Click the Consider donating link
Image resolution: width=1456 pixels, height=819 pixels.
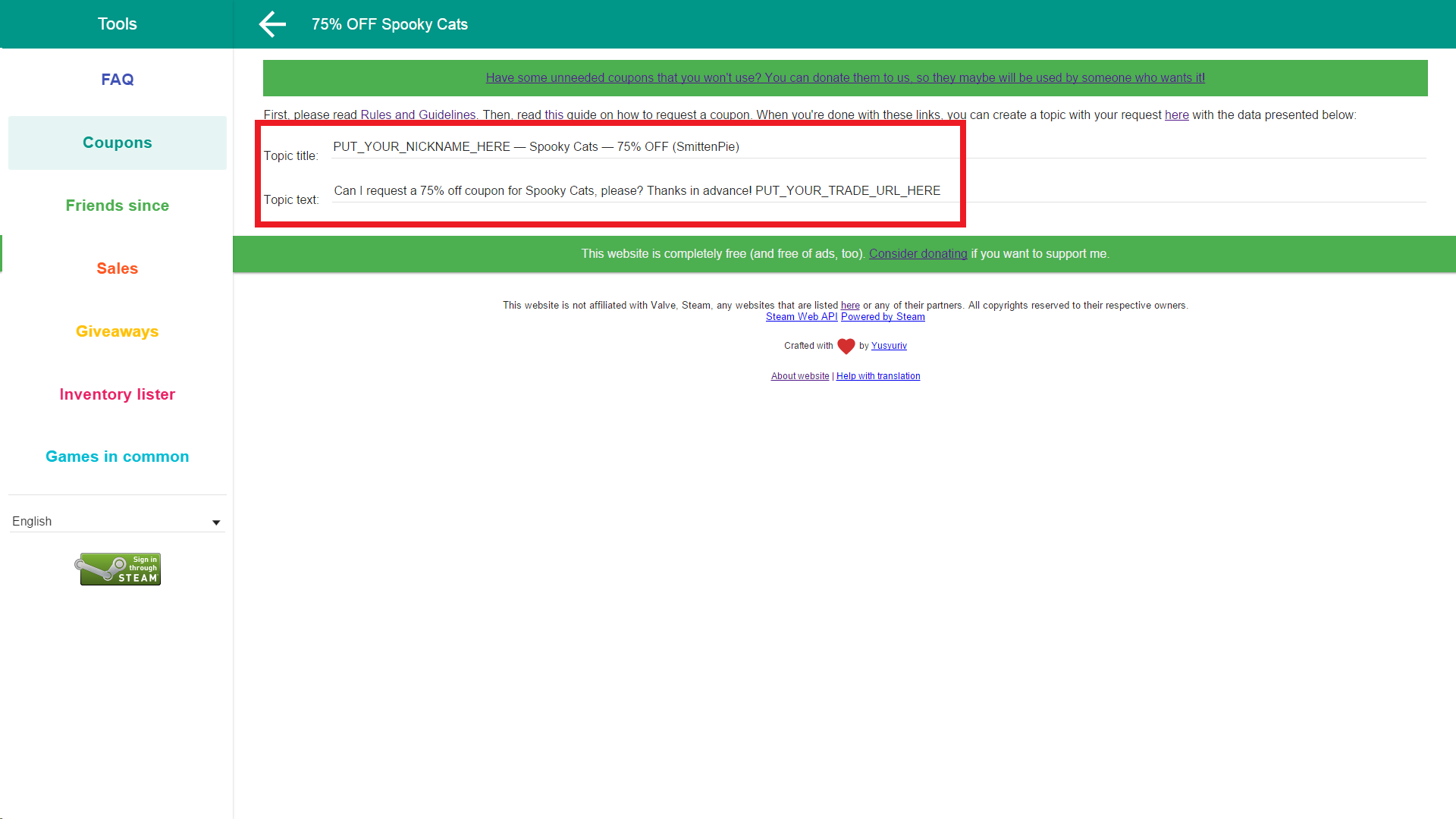click(918, 254)
